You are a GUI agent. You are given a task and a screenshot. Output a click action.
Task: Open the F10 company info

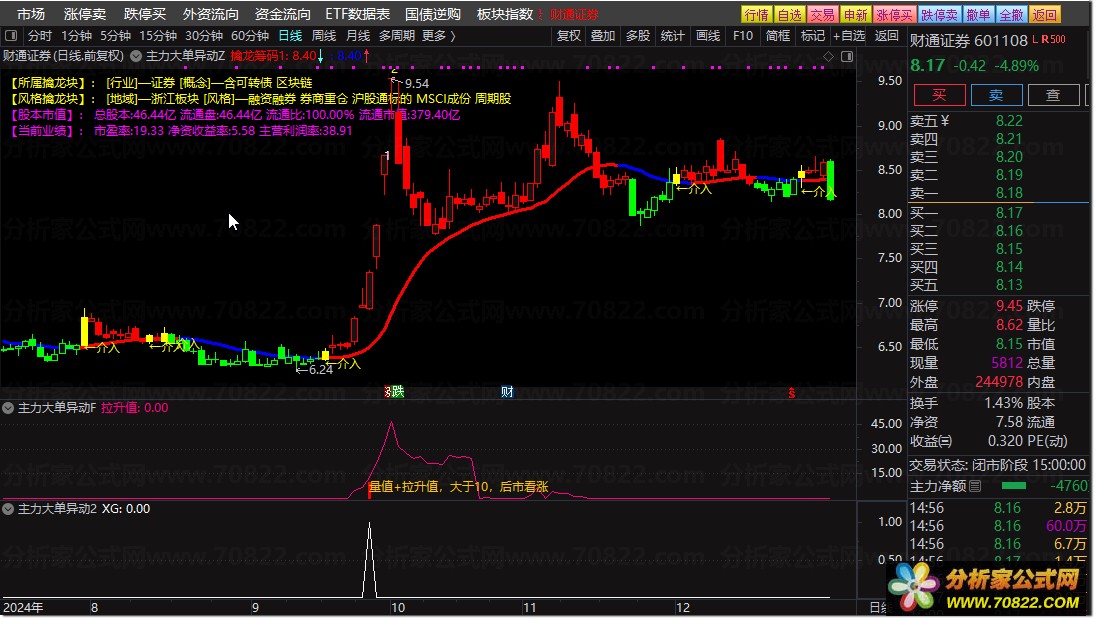743,35
